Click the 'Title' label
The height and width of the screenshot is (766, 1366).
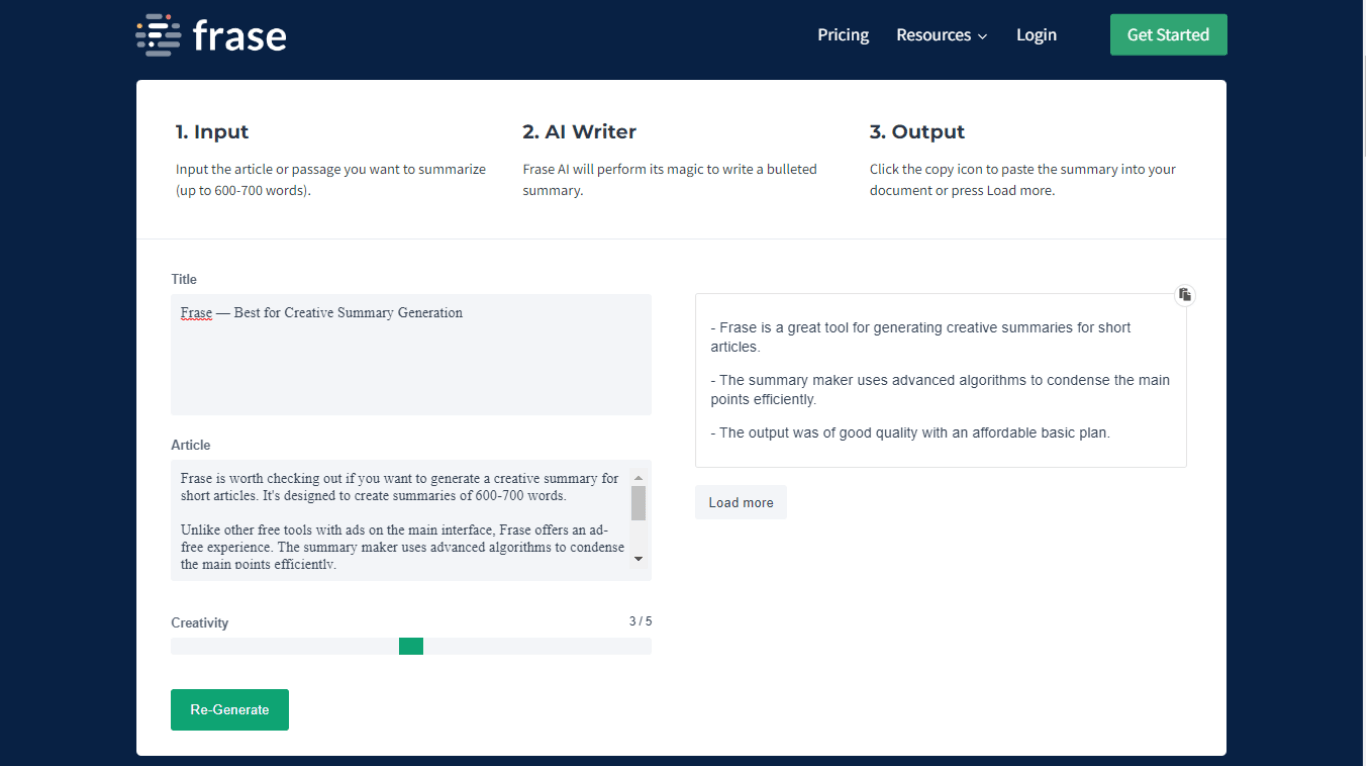pos(184,279)
